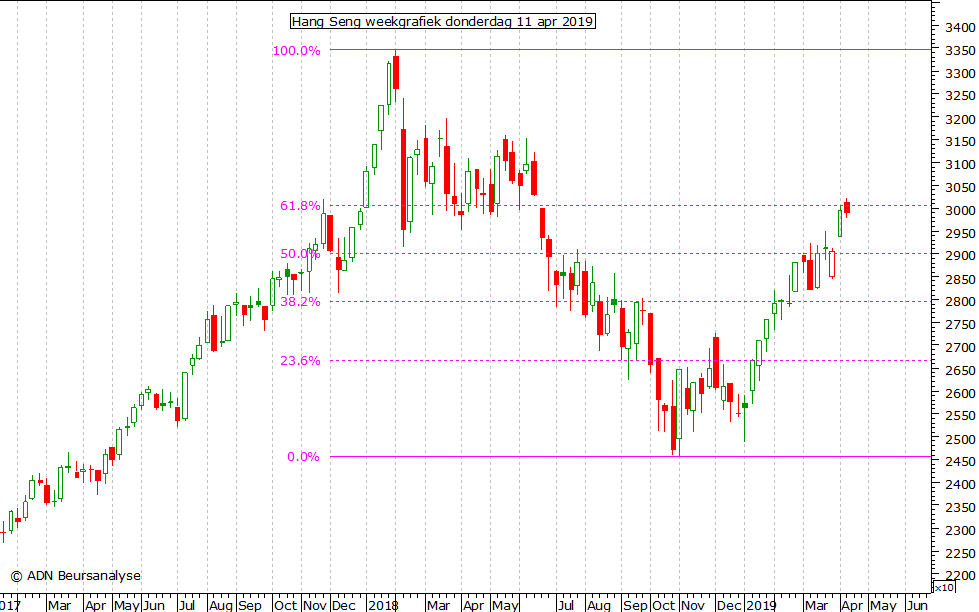Click the 2650 price axis value

point(960,370)
